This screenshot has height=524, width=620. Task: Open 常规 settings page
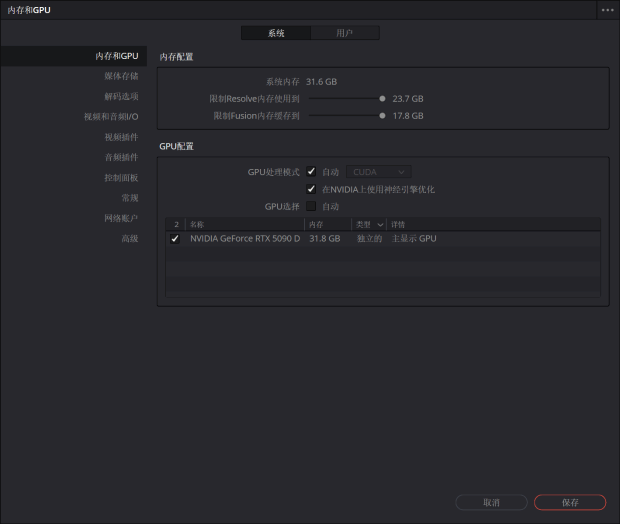click(130, 198)
